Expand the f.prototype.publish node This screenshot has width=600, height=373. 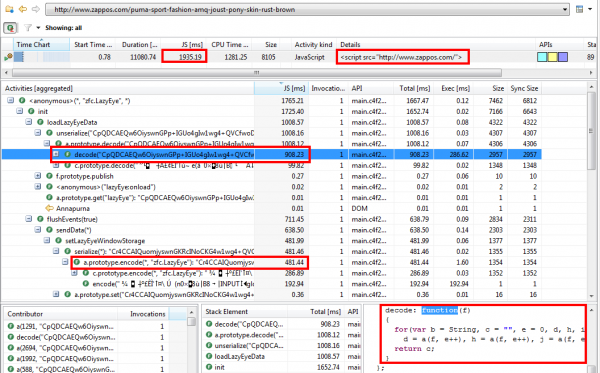[x=38, y=176]
